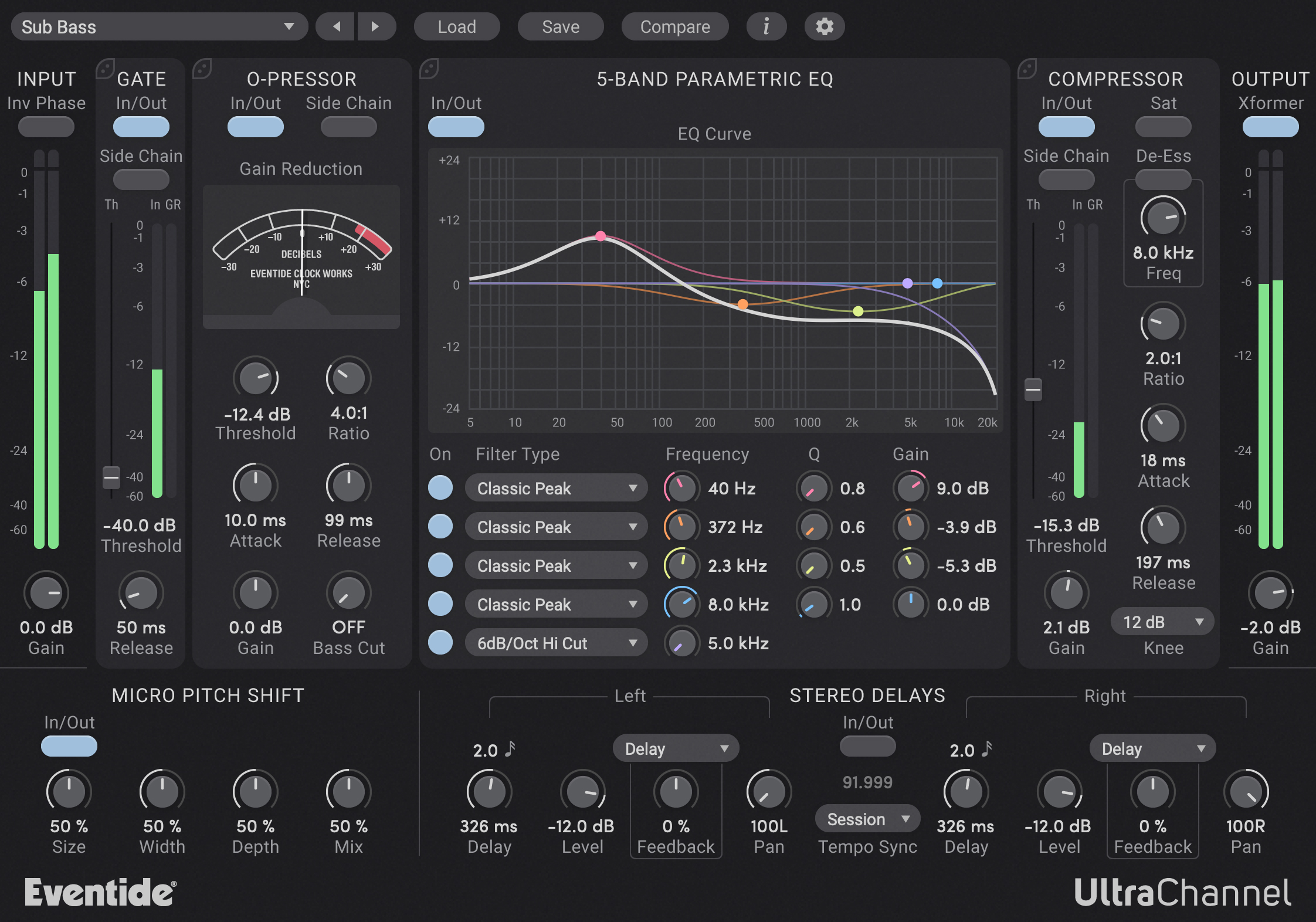
Task: Open the first band's Classic Peak filter dropdown
Action: pos(555,488)
